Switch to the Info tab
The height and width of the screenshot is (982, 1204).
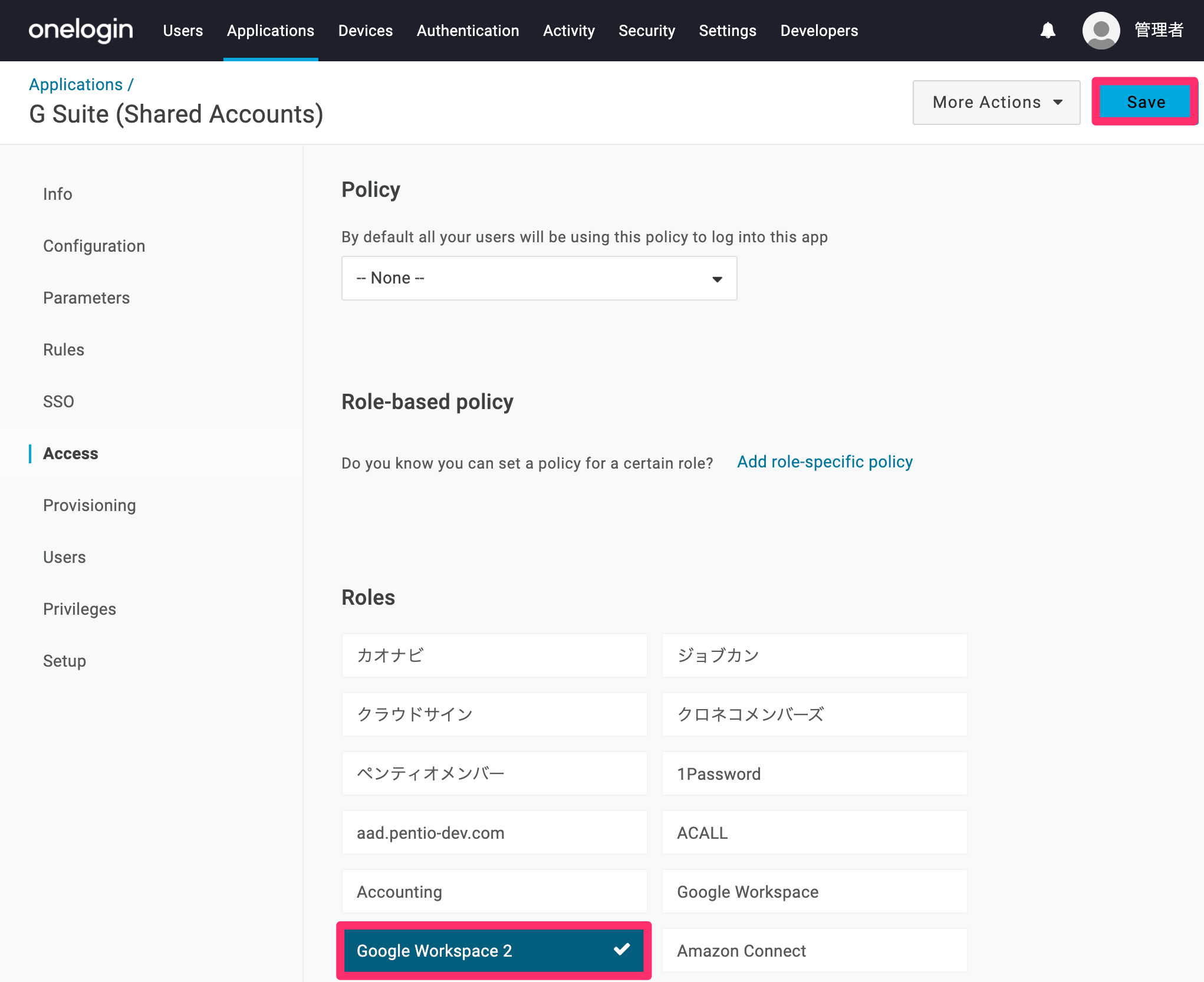click(57, 194)
